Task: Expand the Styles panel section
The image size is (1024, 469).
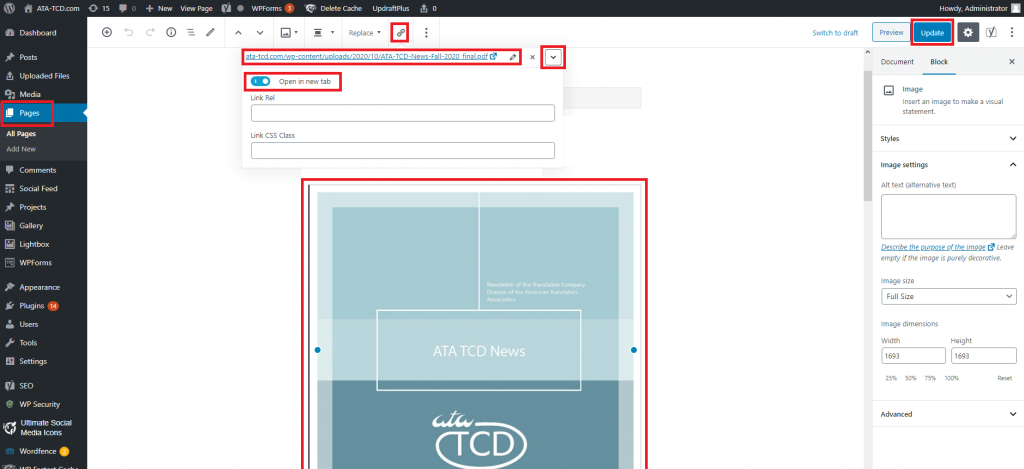Action: click(x=948, y=138)
